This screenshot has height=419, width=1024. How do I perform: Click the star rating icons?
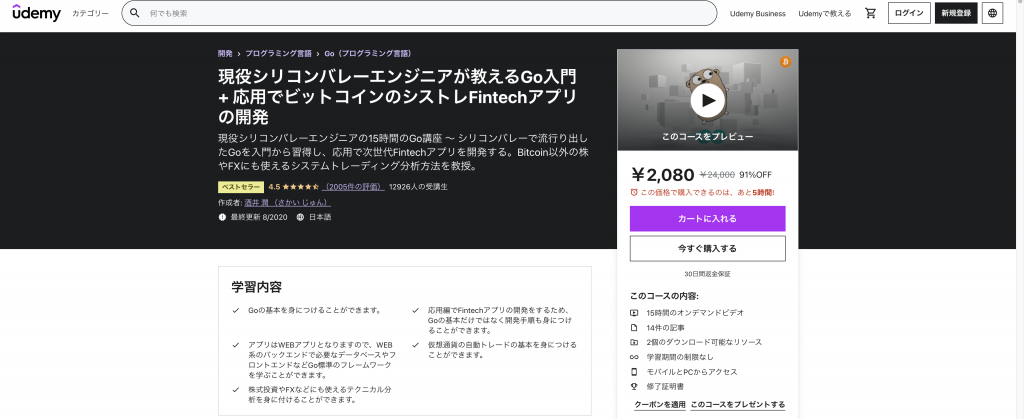300,187
